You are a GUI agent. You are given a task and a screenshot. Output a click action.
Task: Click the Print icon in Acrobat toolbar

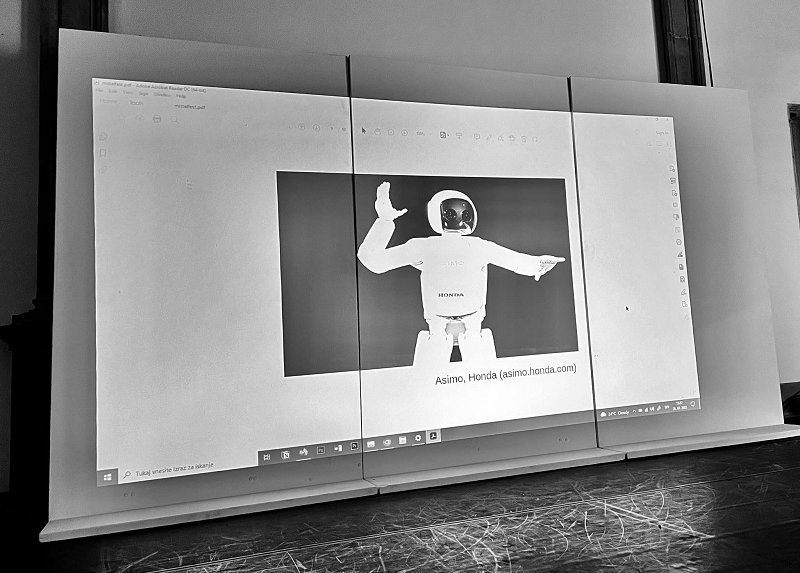tap(157, 119)
